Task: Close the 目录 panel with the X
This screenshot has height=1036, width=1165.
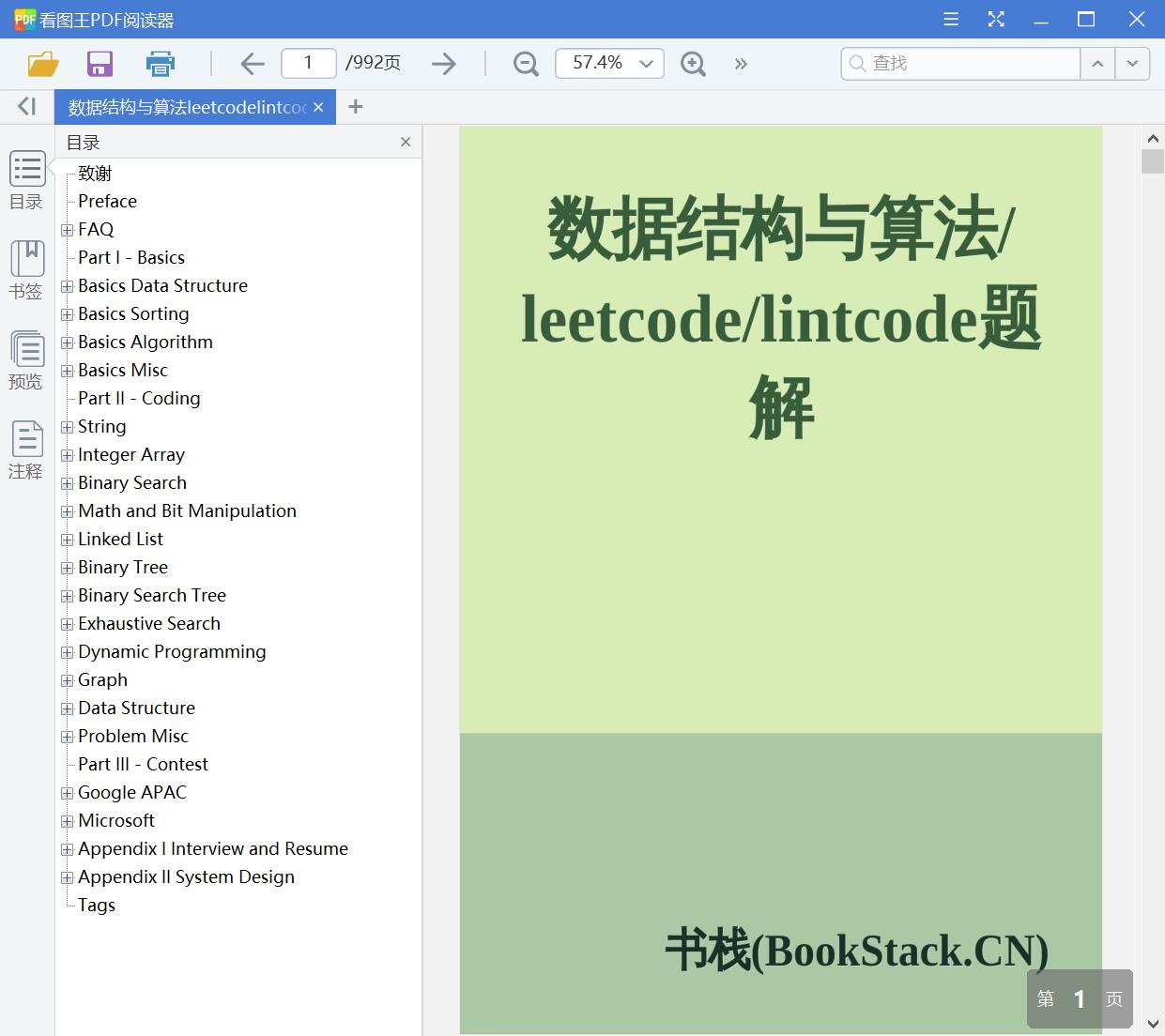Action: click(x=406, y=142)
